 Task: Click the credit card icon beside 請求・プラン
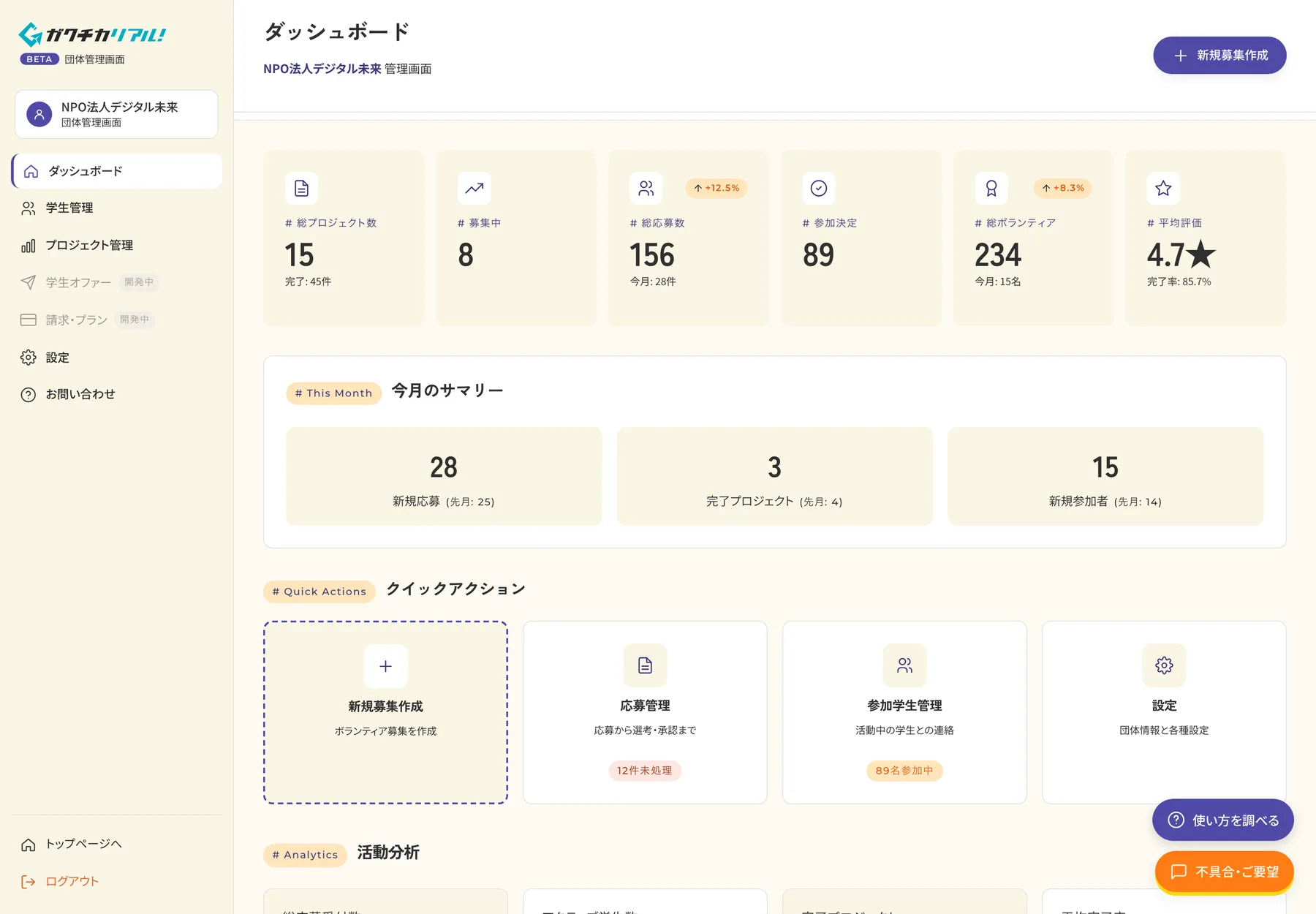point(29,320)
